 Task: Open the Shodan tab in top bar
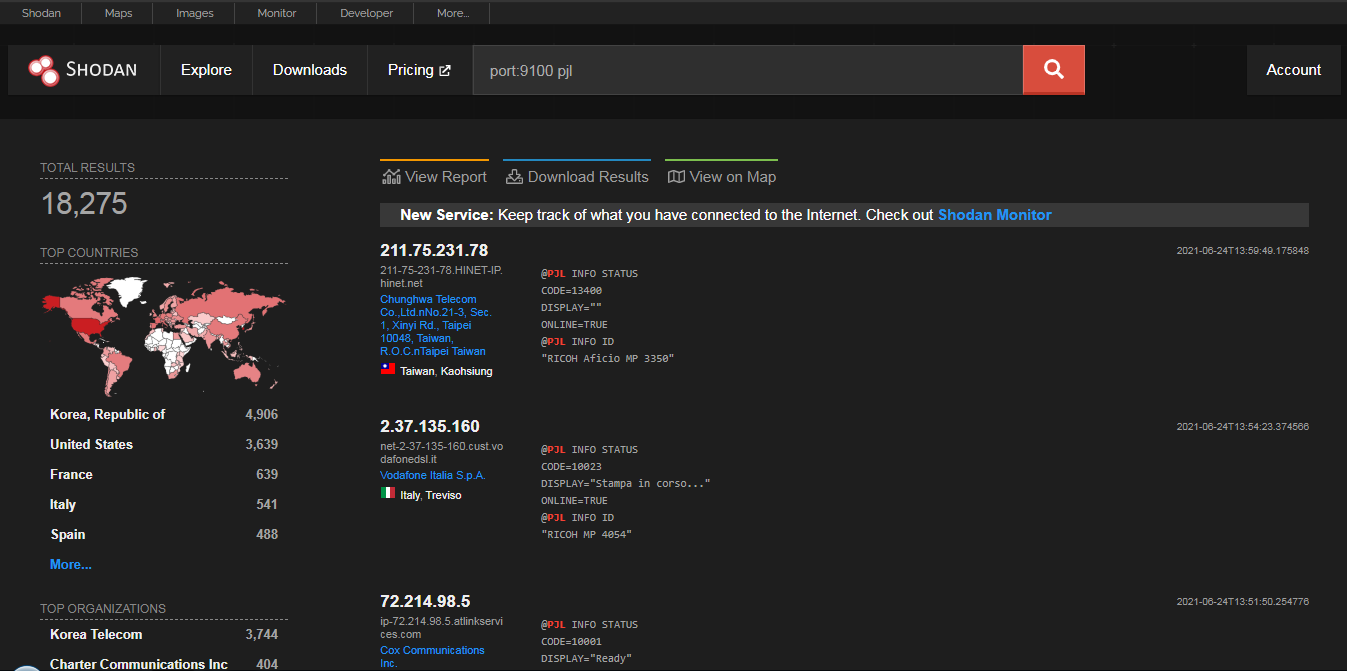click(x=41, y=13)
